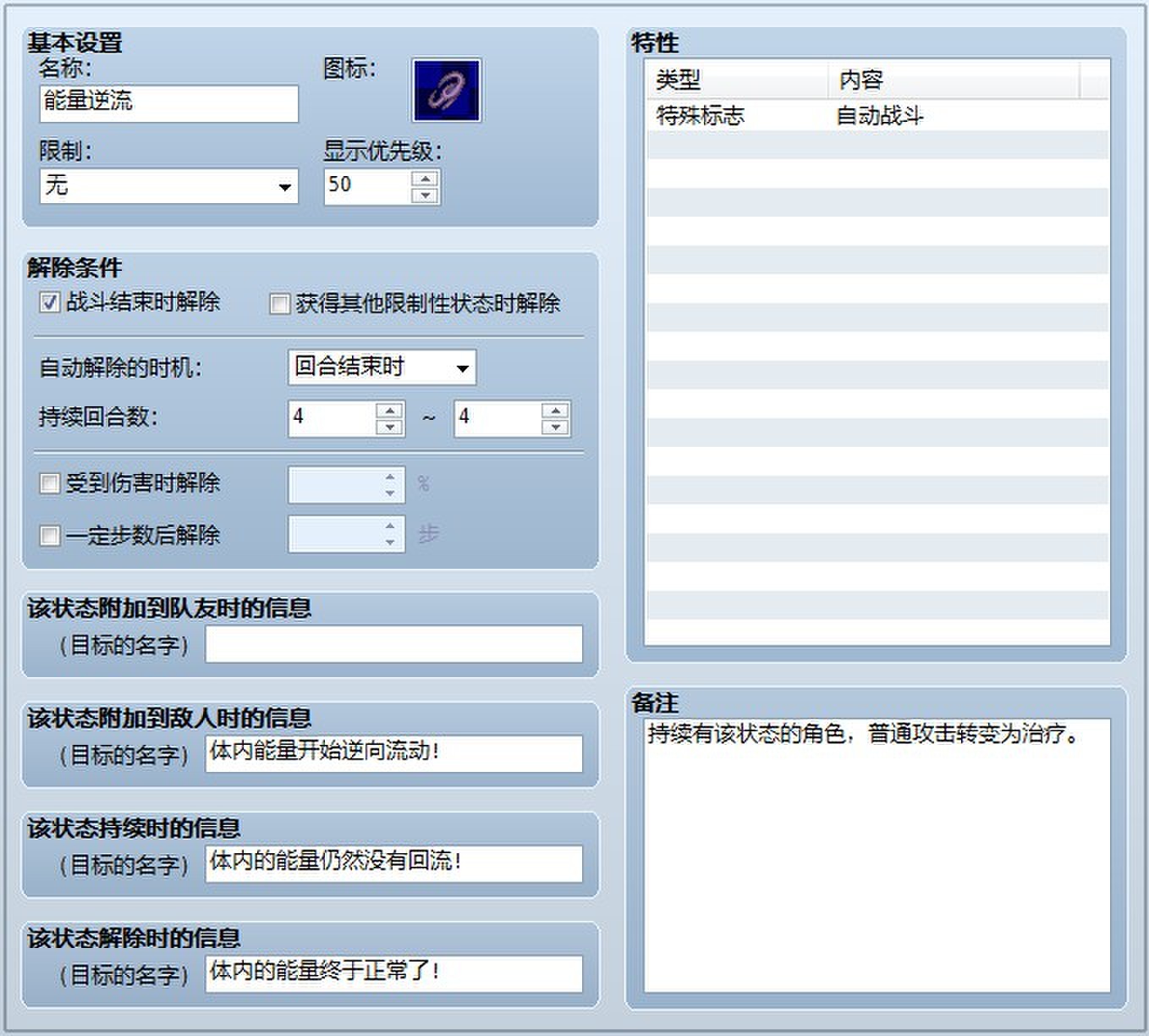Image resolution: width=1149 pixels, height=1036 pixels.
Task: Click the 类型 column header
Action: (x=737, y=80)
